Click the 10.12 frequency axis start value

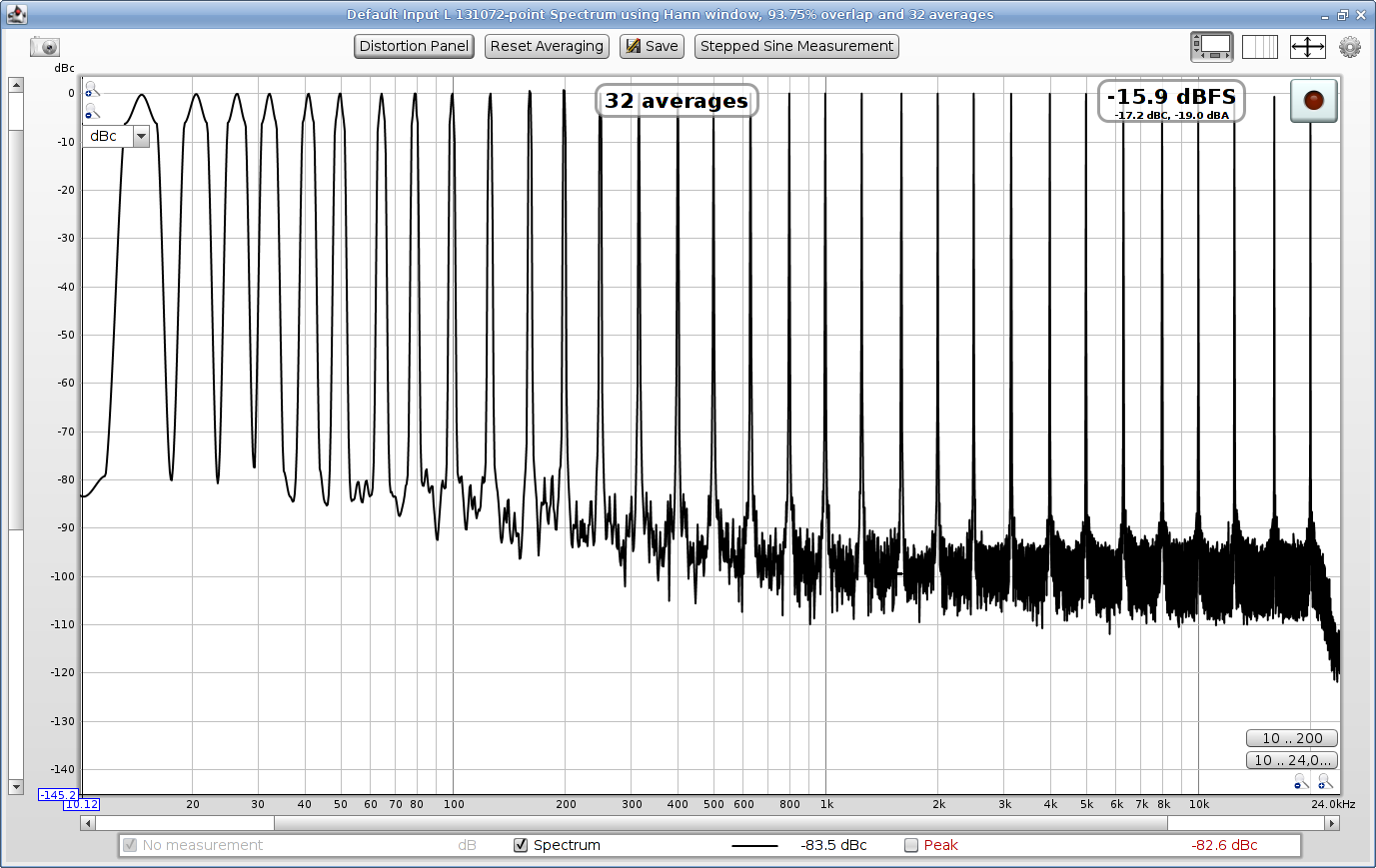(82, 804)
